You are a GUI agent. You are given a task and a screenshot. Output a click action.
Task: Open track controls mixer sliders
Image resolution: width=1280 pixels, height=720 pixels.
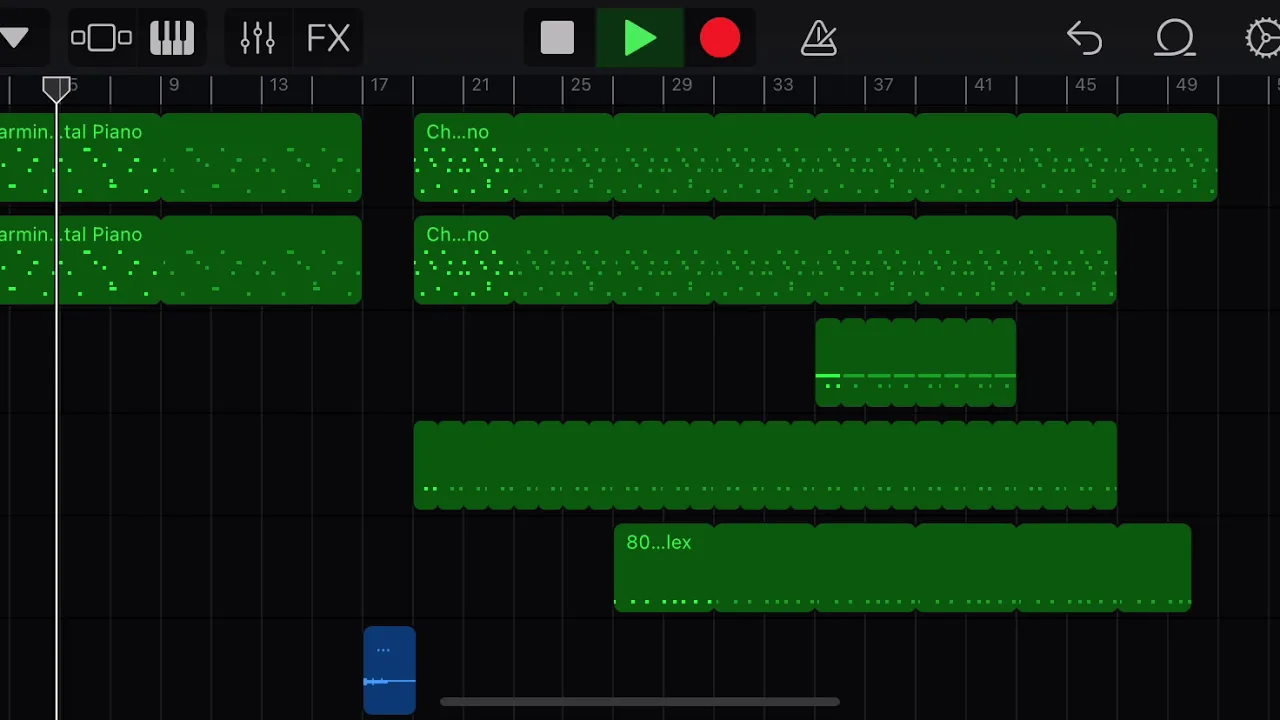(x=258, y=39)
